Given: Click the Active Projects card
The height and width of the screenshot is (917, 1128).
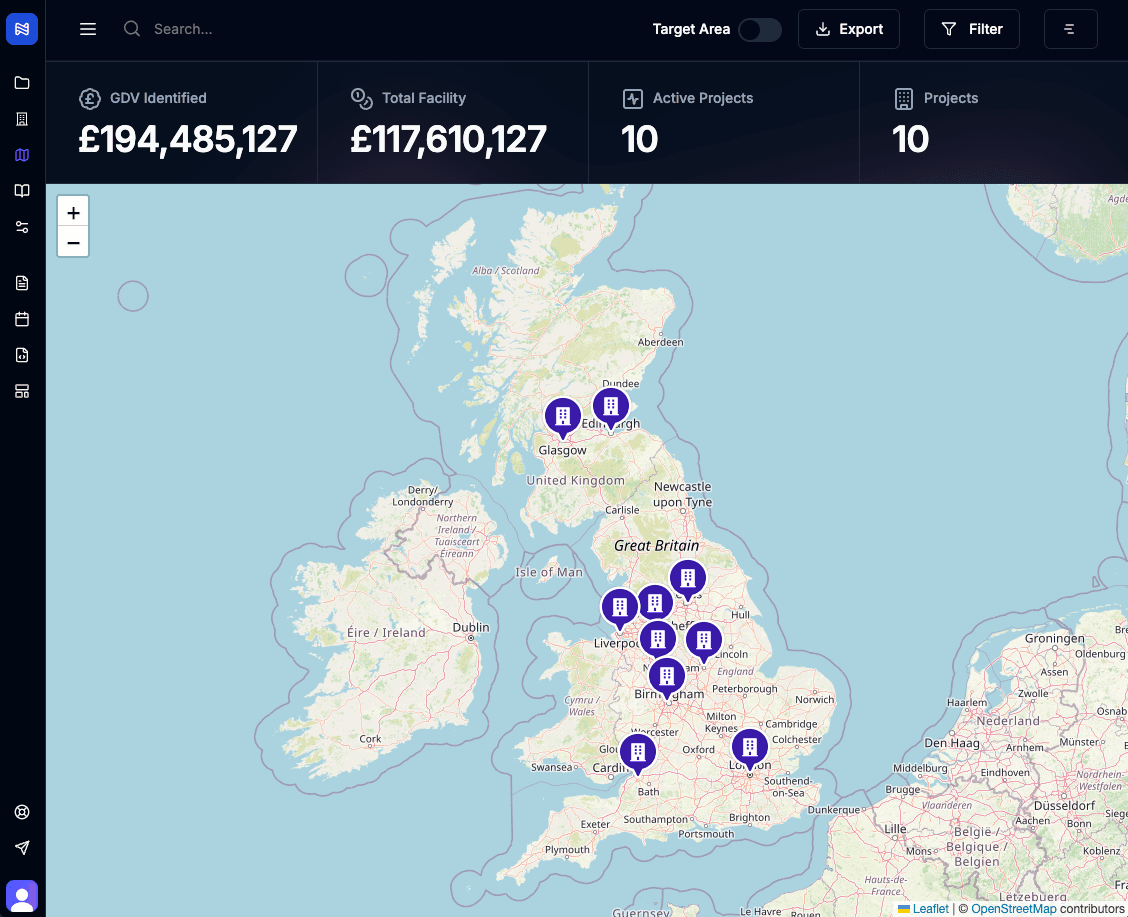Looking at the screenshot, I should [724, 122].
